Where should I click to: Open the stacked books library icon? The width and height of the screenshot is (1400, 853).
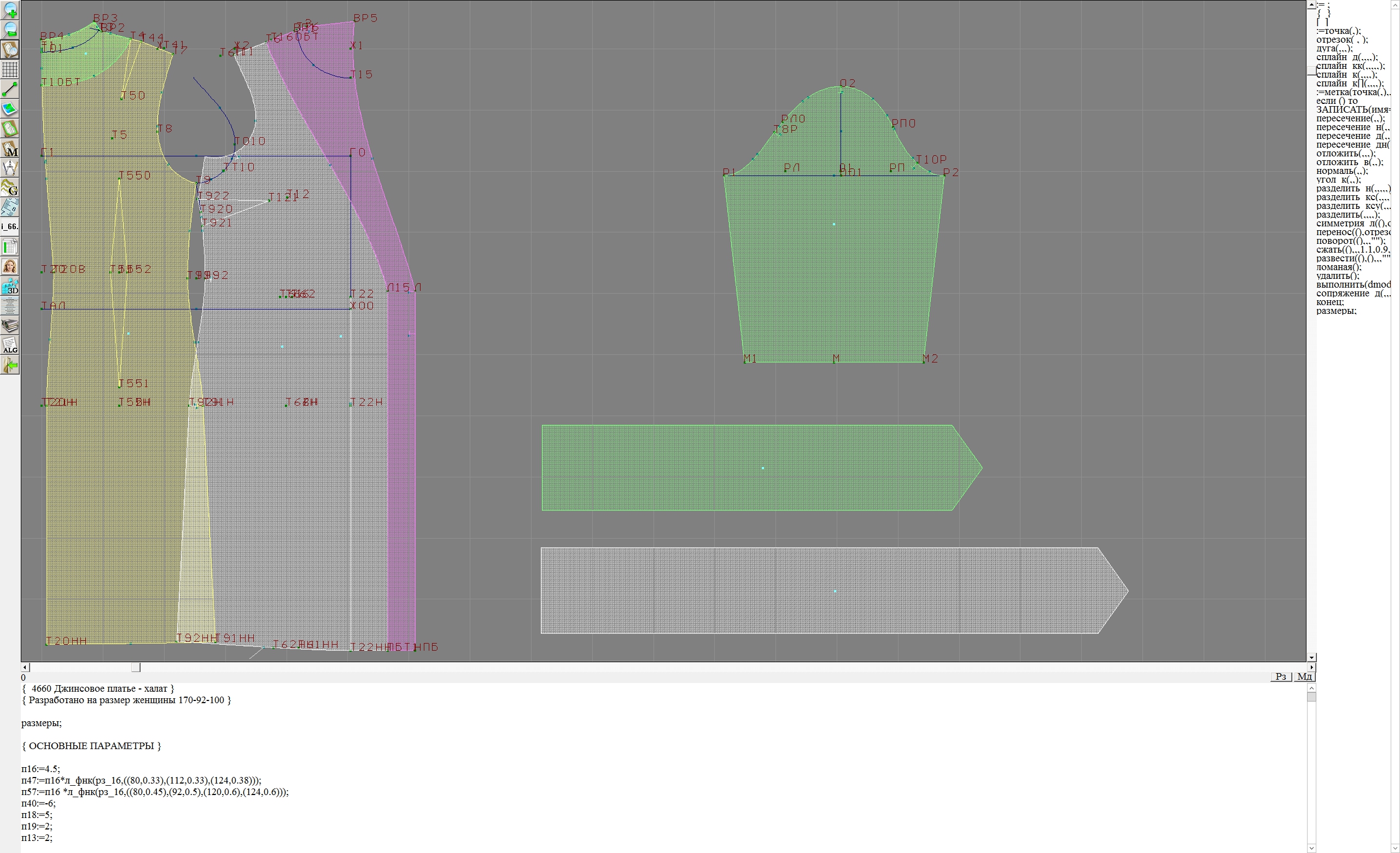[x=10, y=326]
